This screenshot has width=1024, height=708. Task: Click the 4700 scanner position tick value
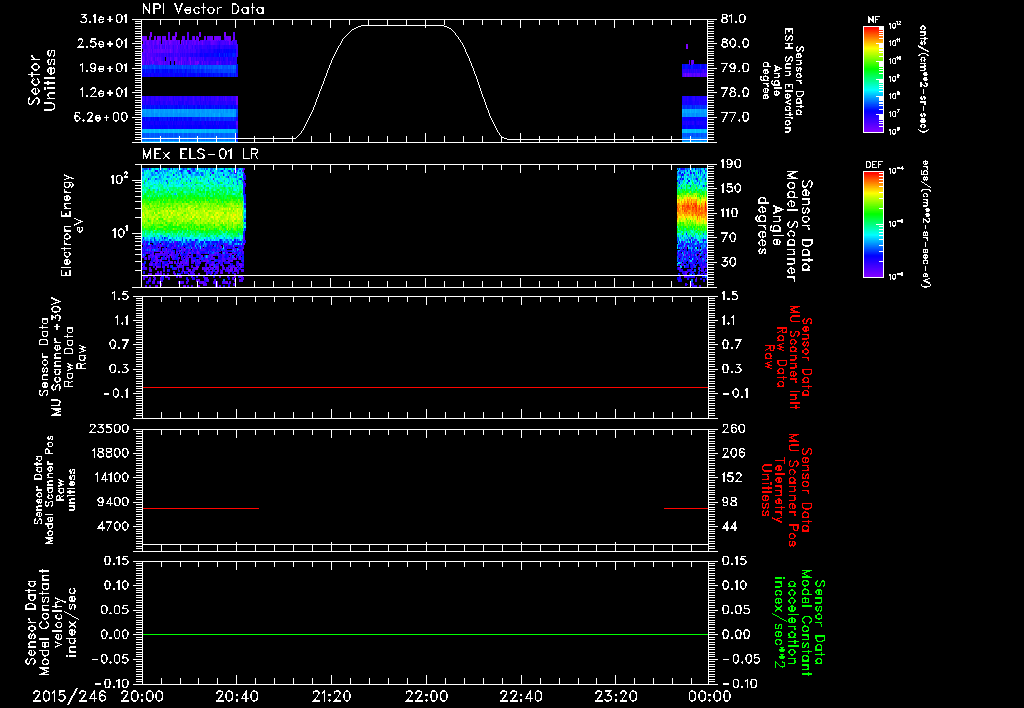[112, 526]
